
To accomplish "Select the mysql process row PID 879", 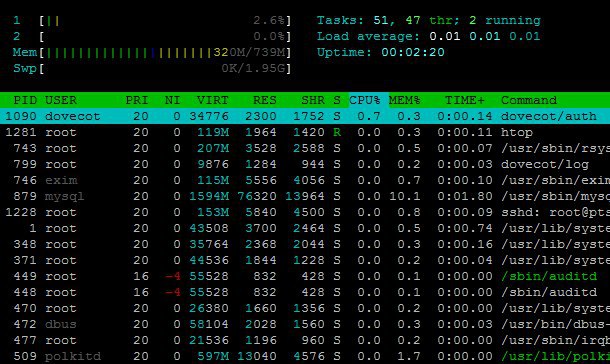I will 305,196.
